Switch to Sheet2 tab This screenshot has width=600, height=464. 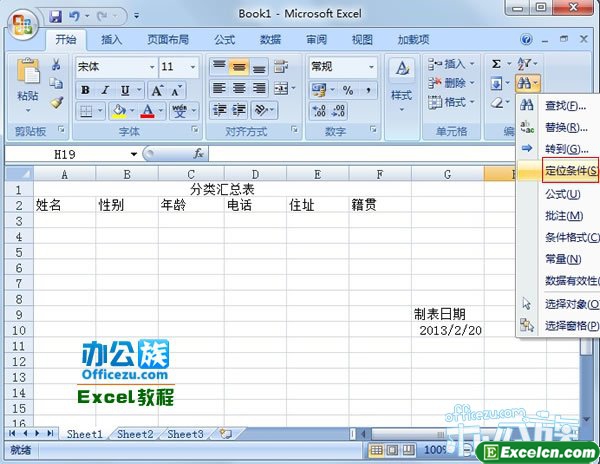135,434
